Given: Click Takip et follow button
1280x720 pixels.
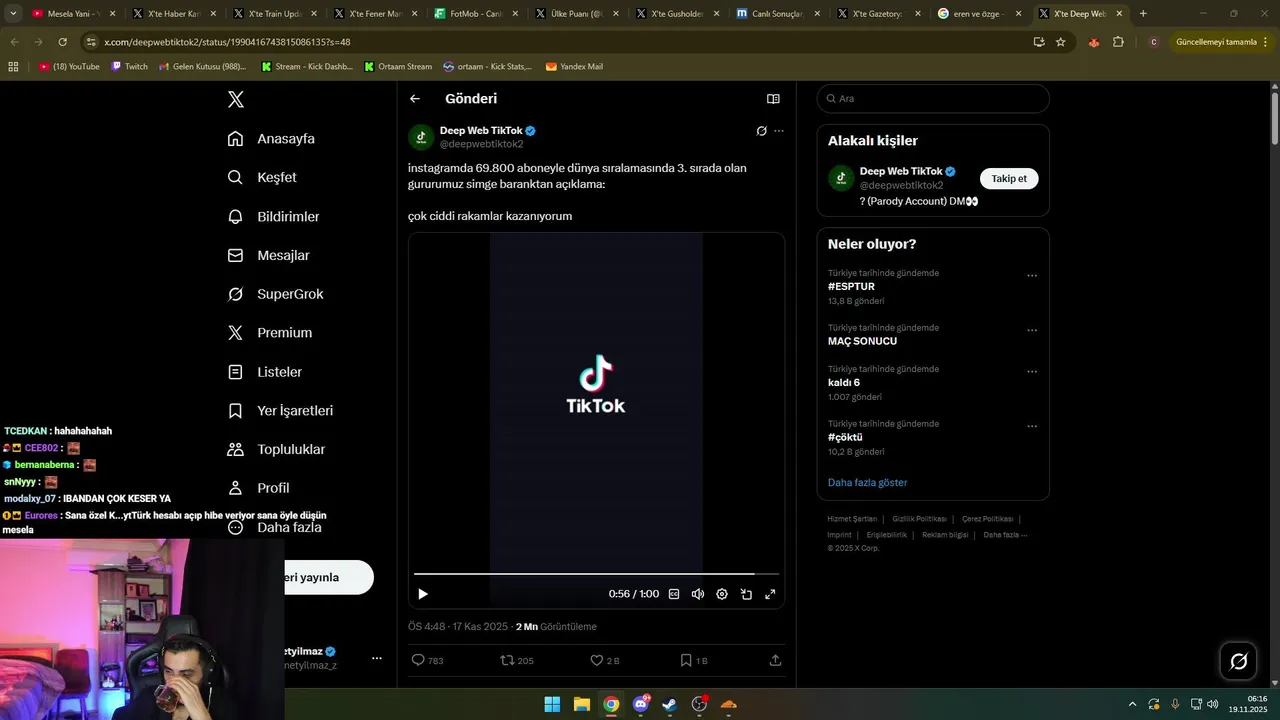Looking at the screenshot, I should (x=1009, y=179).
